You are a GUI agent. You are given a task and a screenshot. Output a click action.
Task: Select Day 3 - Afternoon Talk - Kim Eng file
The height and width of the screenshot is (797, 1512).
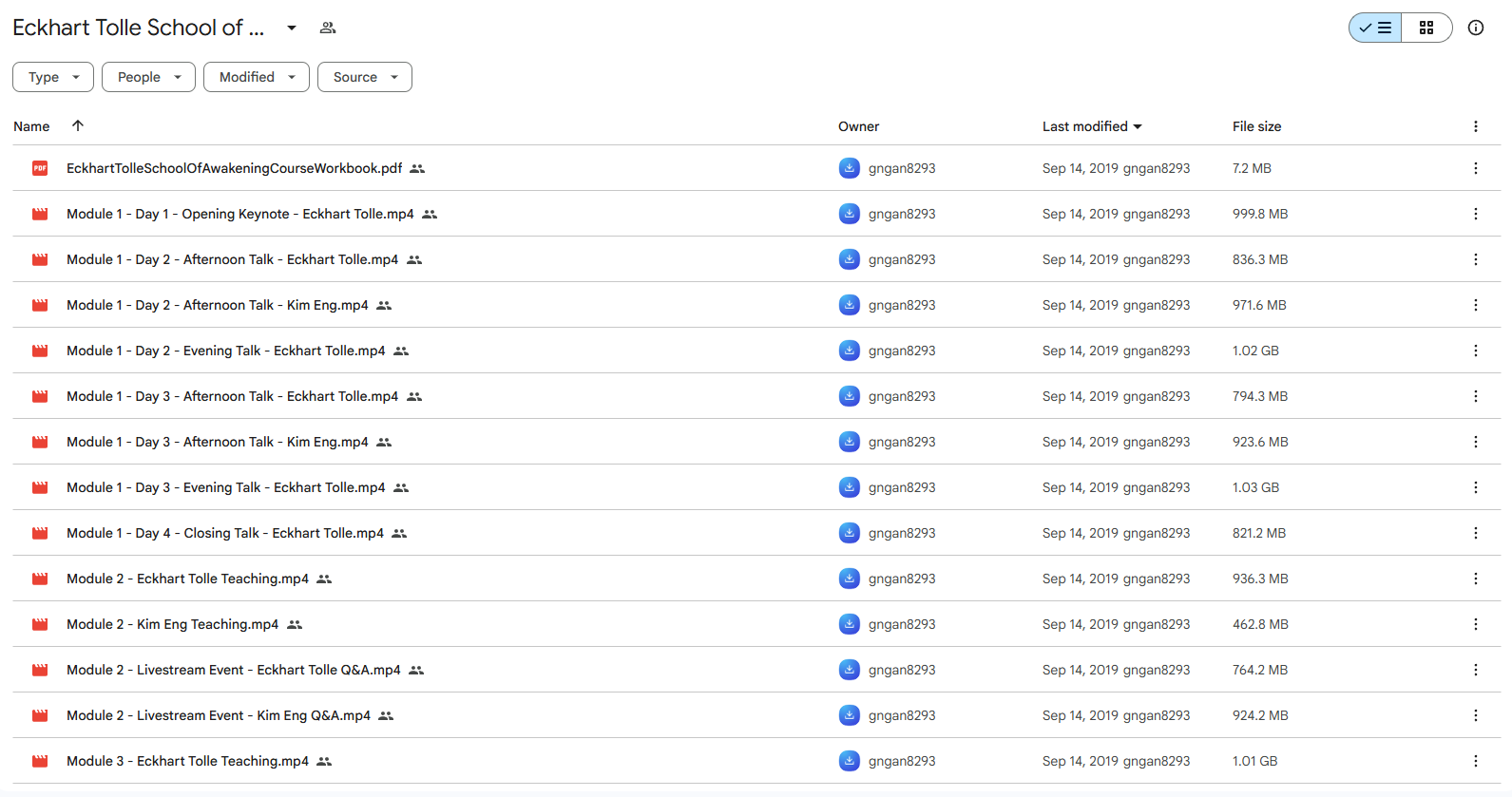tap(218, 442)
